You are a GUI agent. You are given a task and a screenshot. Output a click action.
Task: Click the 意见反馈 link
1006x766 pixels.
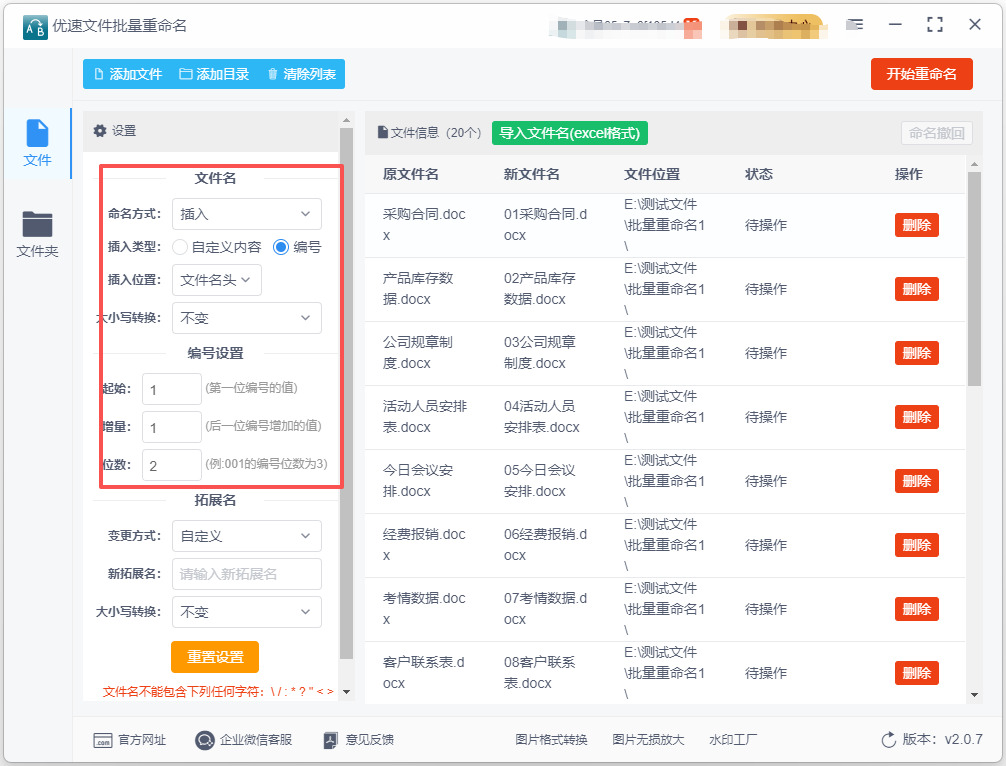click(x=359, y=740)
